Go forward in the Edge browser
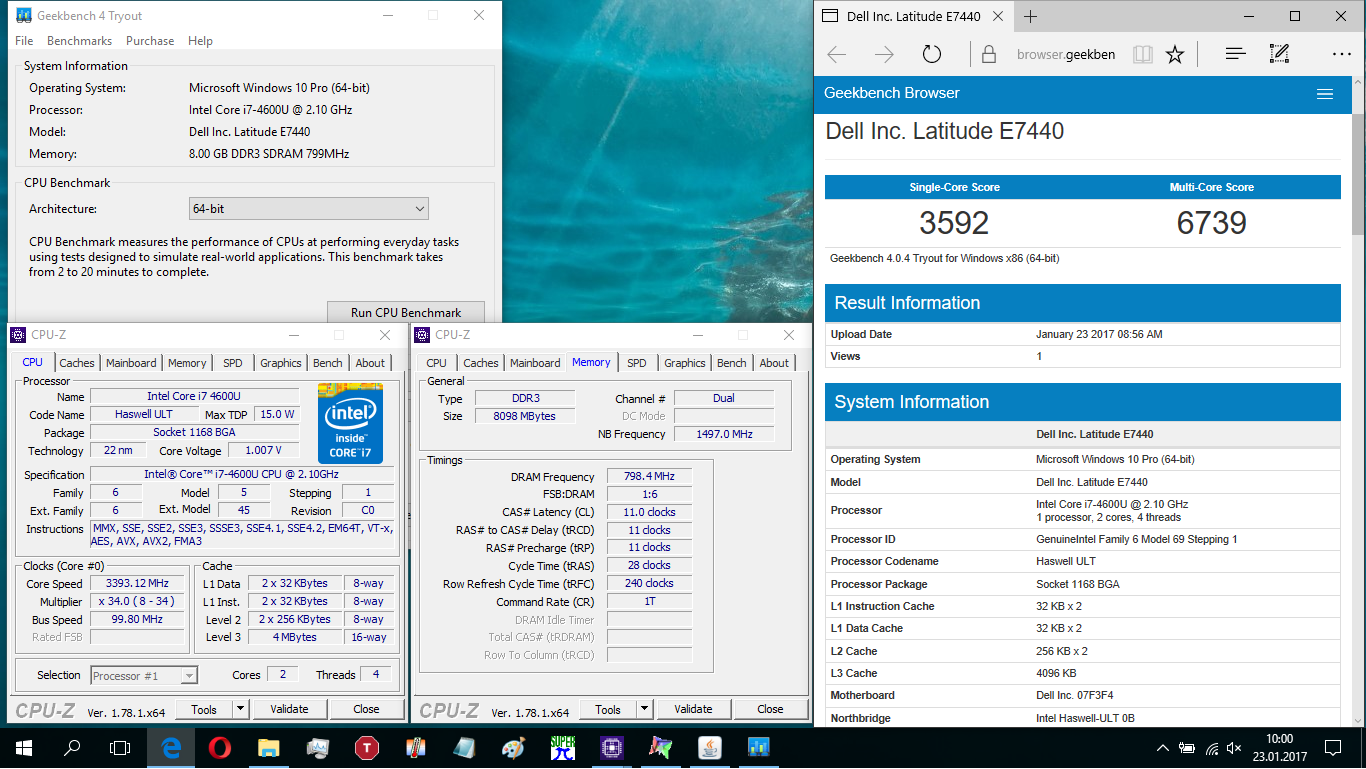1366x769 pixels. 884,54
